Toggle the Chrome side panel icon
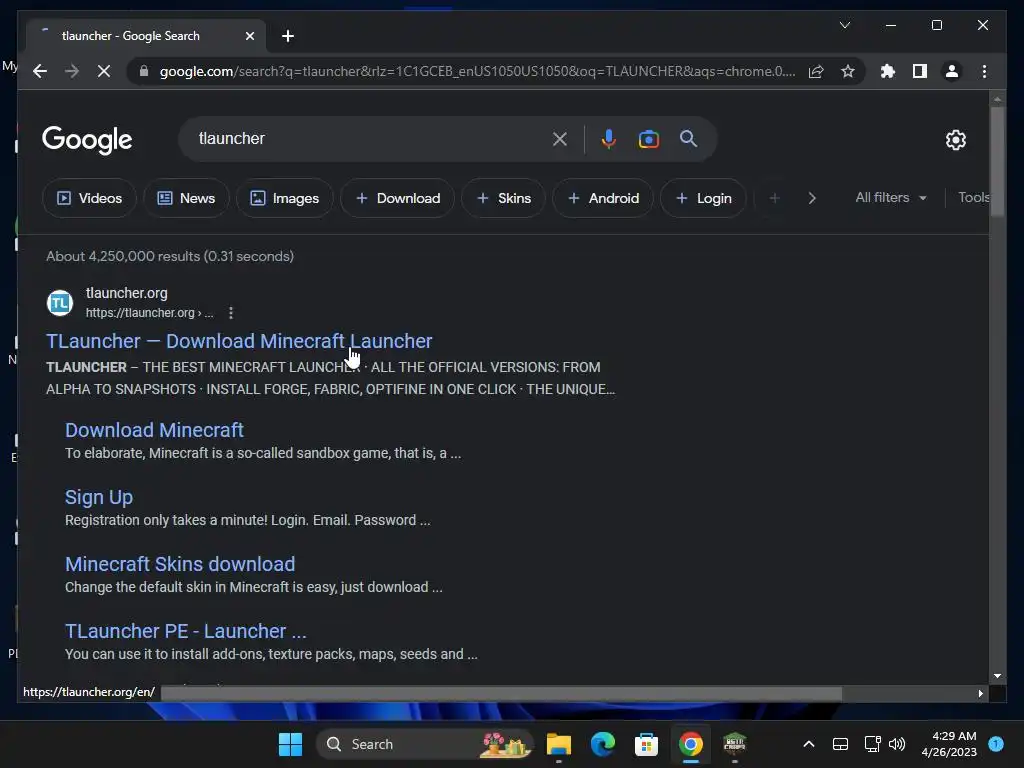 tap(920, 71)
